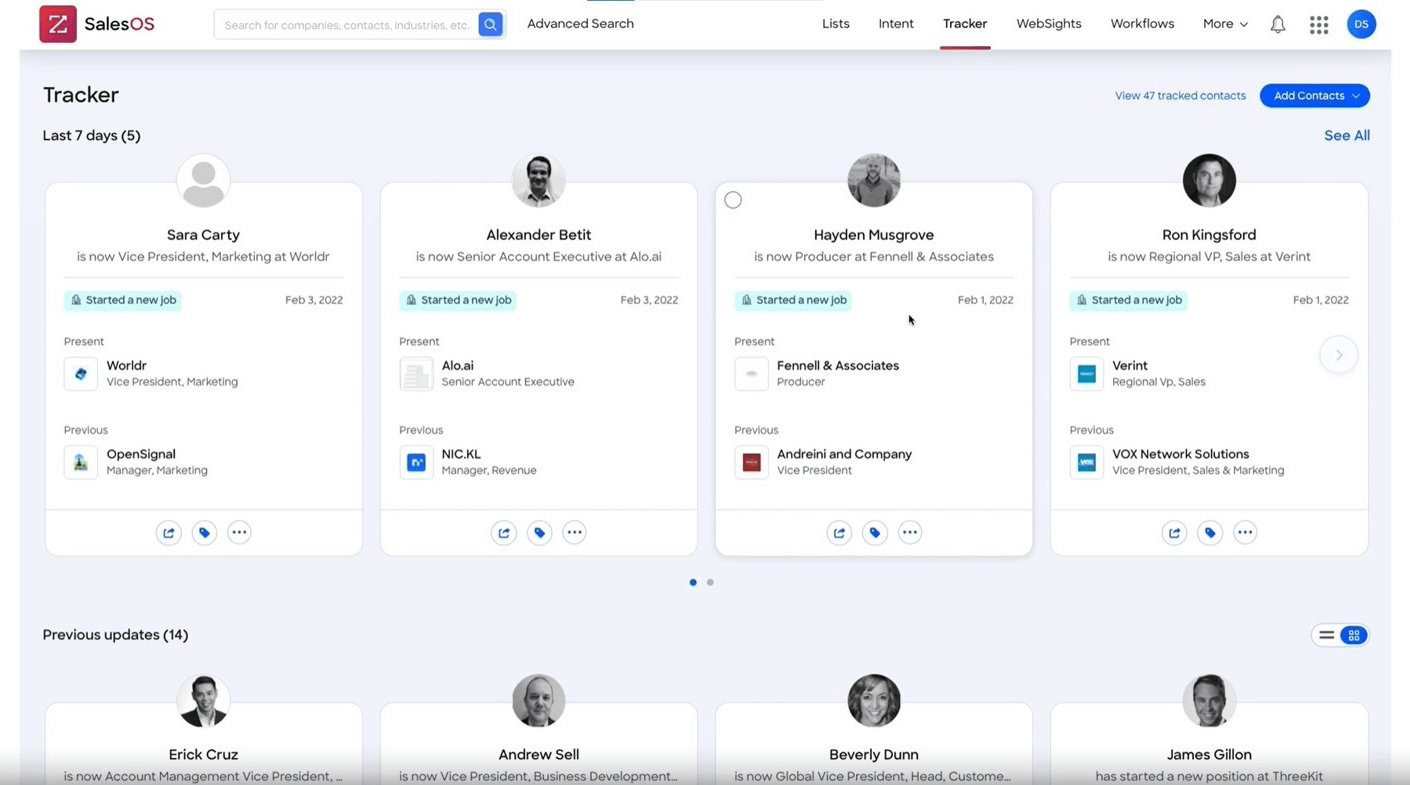The height and width of the screenshot is (785, 1410).
Task: Advance tracker cards with the right chevron
Action: [1338, 354]
